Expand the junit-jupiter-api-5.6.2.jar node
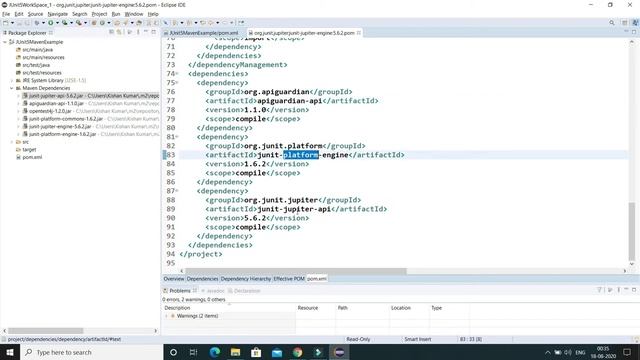Image resolution: width=640 pixels, height=360 pixels. [18, 96]
